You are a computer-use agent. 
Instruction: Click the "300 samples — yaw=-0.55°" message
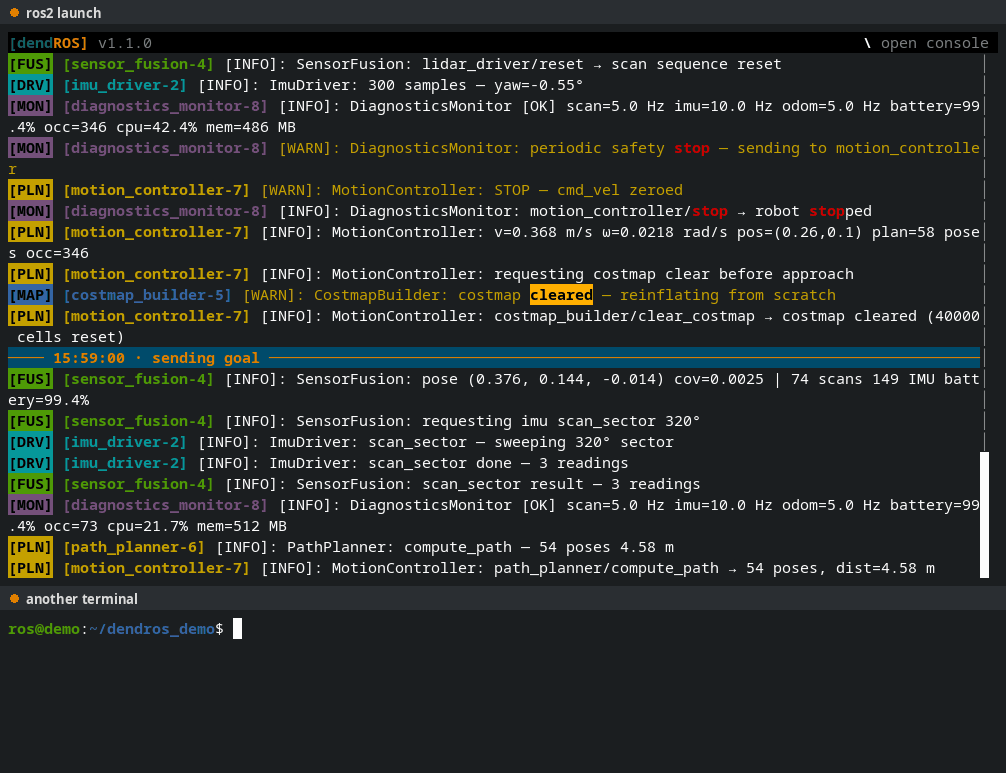pos(475,85)
